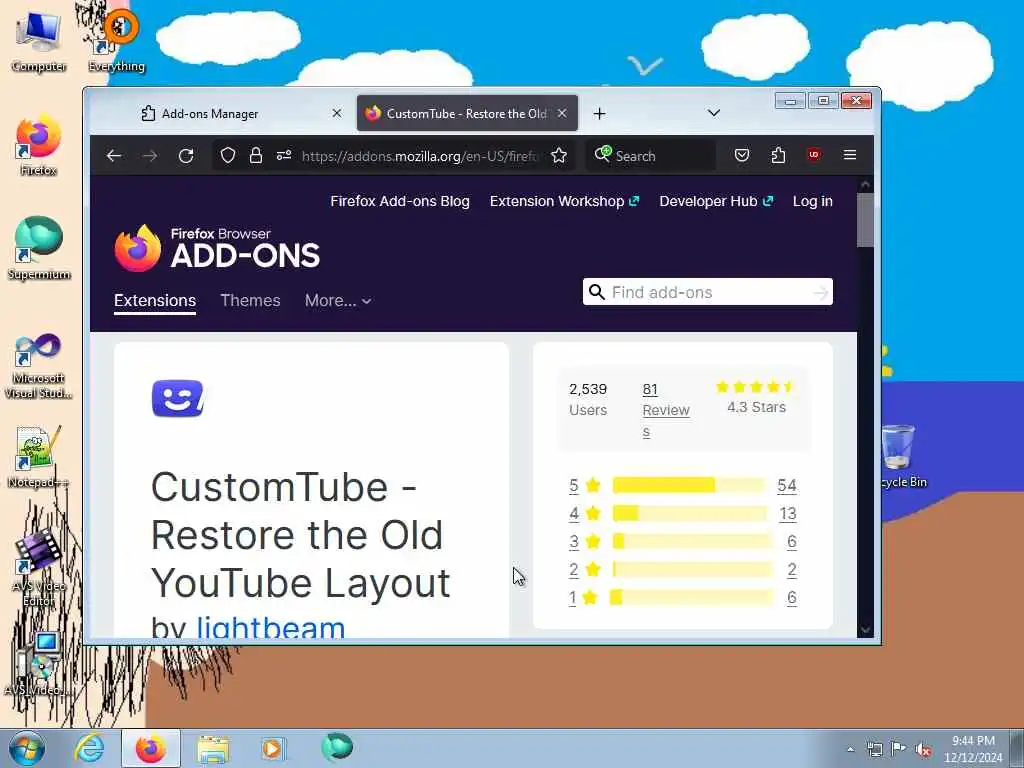Click the uBlock Origin toolbar icon
The height and width of the screenshot is (768, 1024).
(814, 155)
